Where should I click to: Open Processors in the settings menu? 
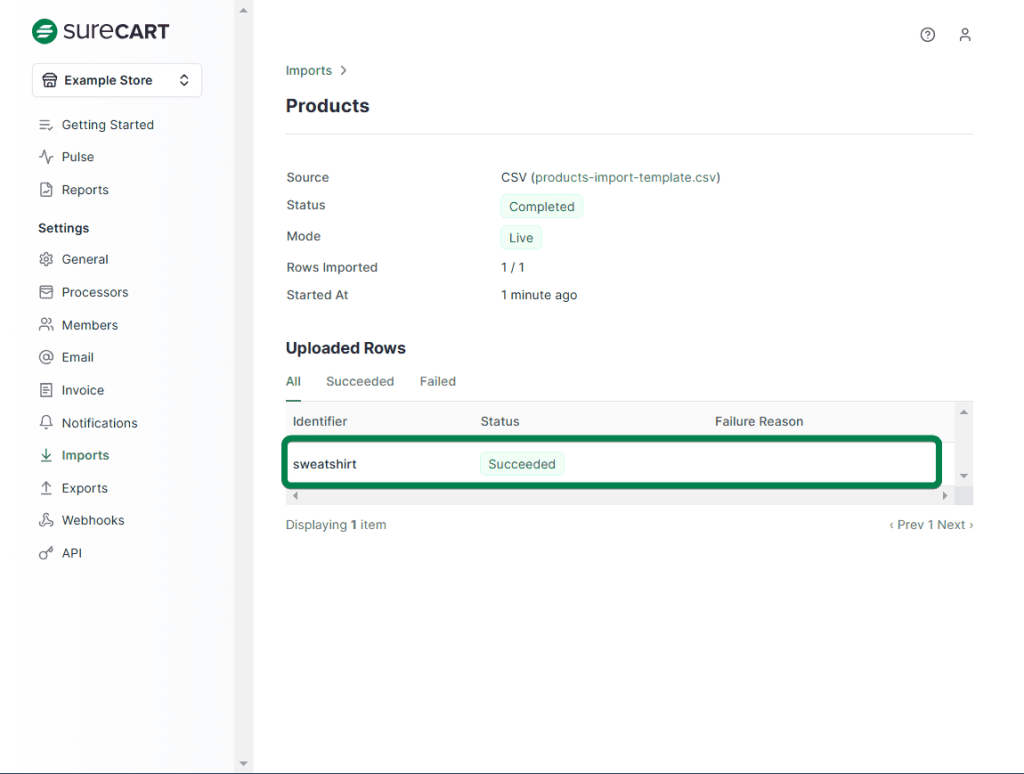tap(95, 292)
